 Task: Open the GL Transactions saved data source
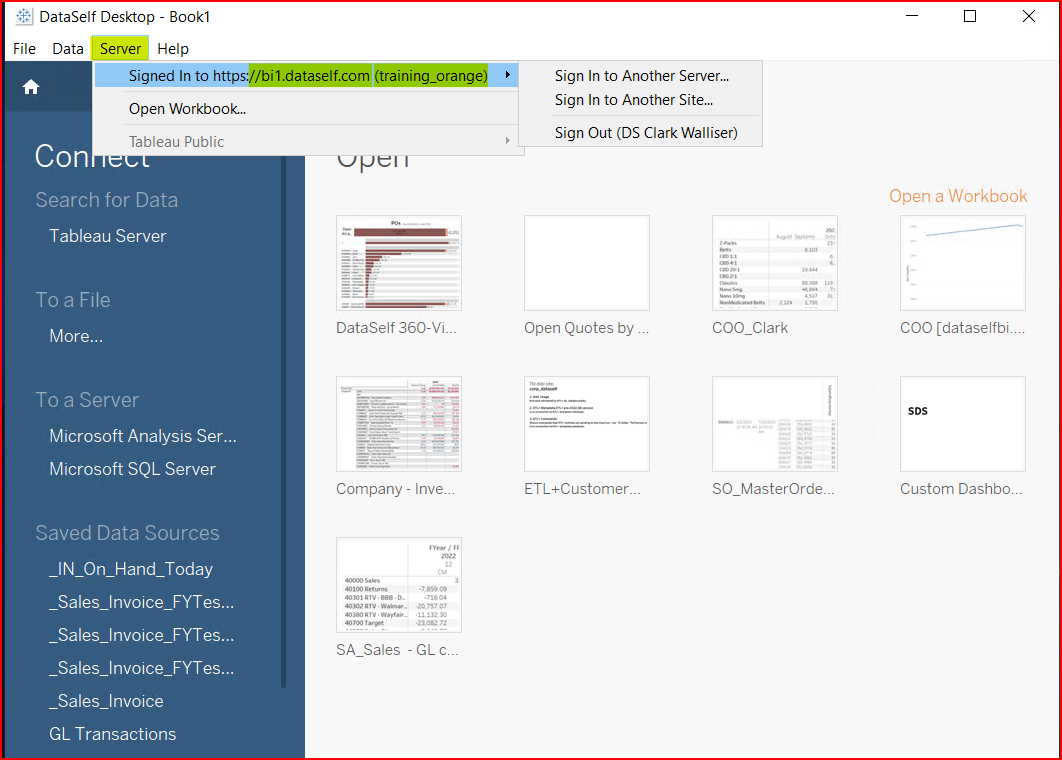click(x=111, y=733)
